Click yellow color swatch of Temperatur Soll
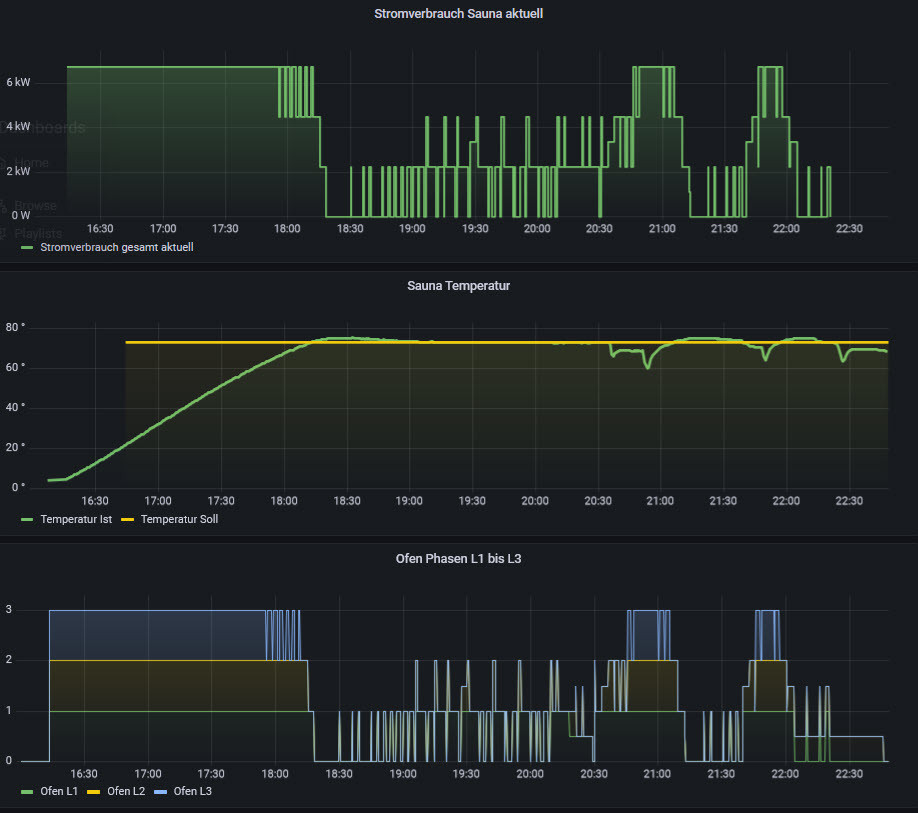Image resolution: width=918 pixels, height=813 pixels. click(128, 520)
